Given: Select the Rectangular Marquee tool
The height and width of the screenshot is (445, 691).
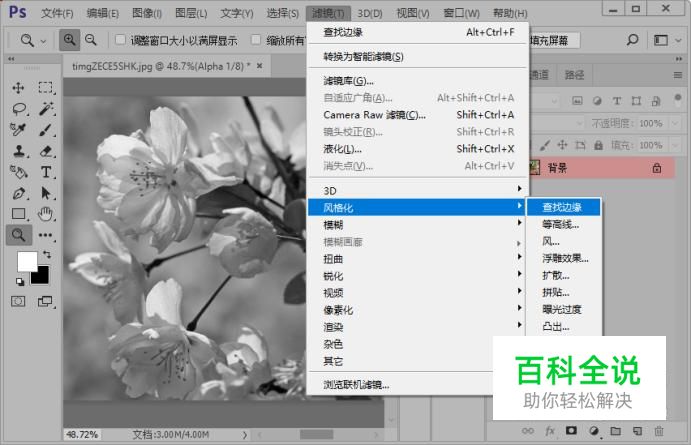Looking at the screenshot, I should [x=45, y=88].
